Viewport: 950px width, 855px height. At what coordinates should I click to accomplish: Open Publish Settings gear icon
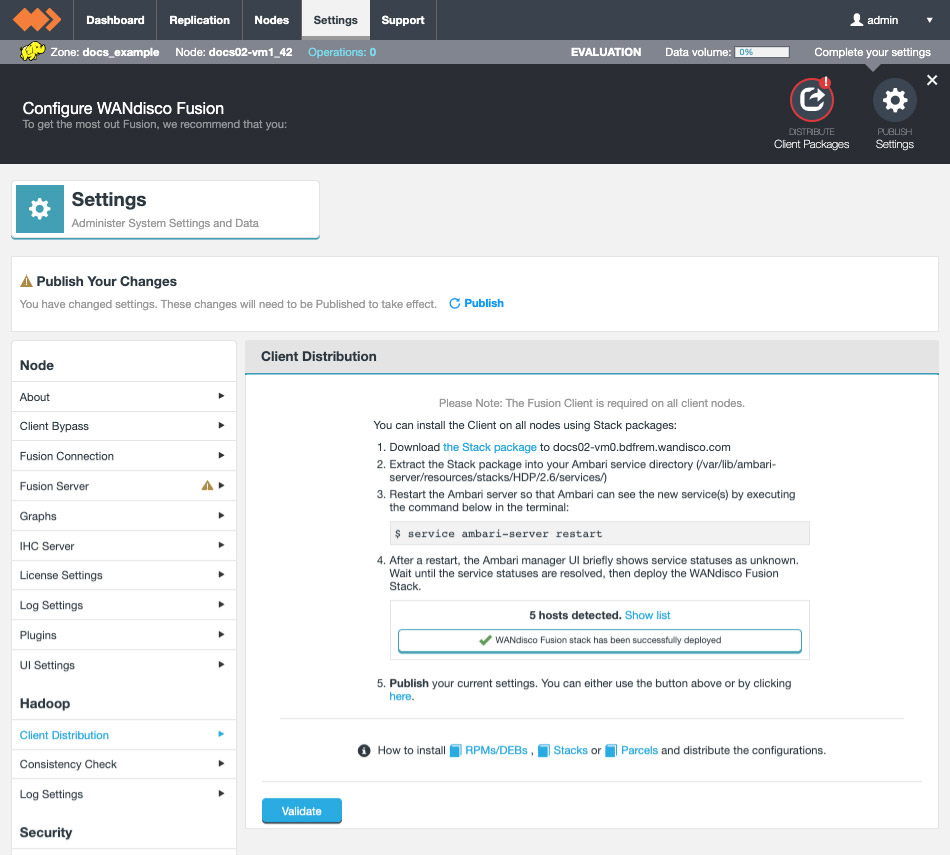[894, 100]
